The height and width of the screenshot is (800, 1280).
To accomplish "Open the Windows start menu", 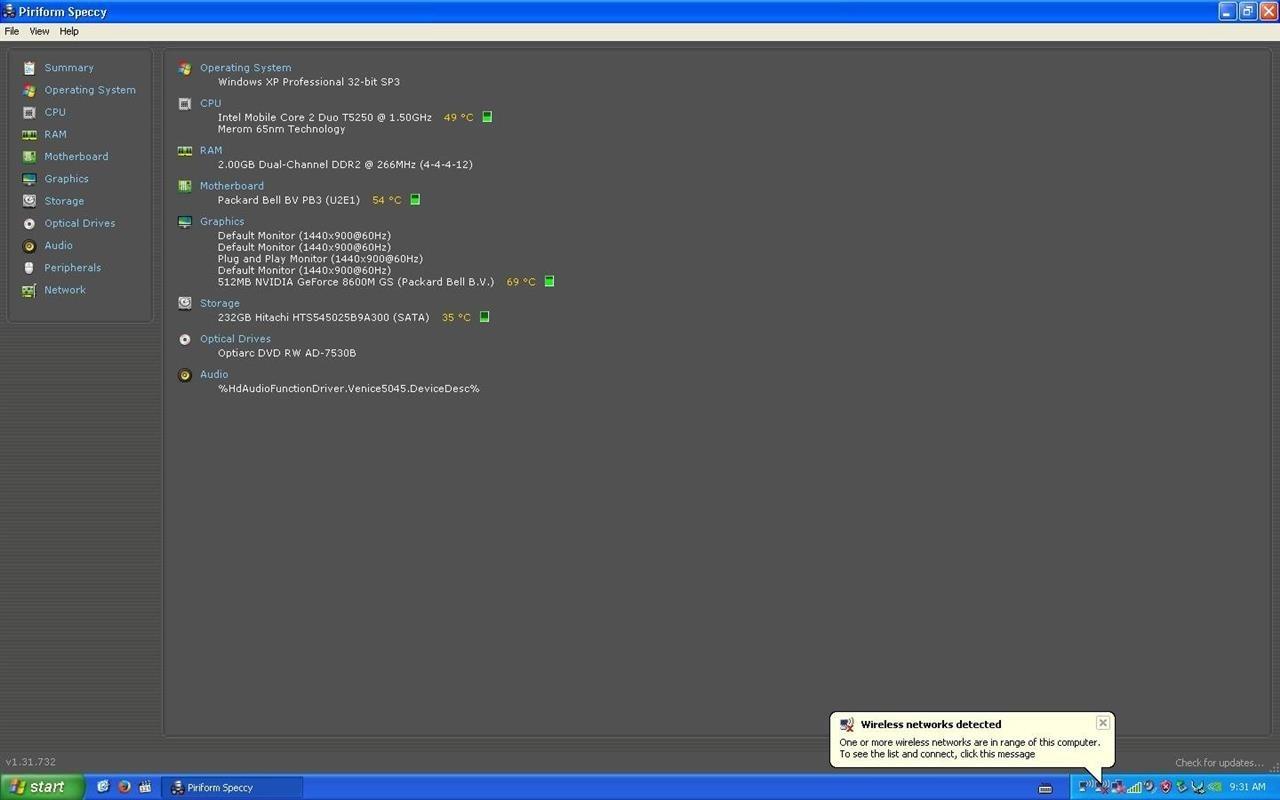I will coord(42,787).
